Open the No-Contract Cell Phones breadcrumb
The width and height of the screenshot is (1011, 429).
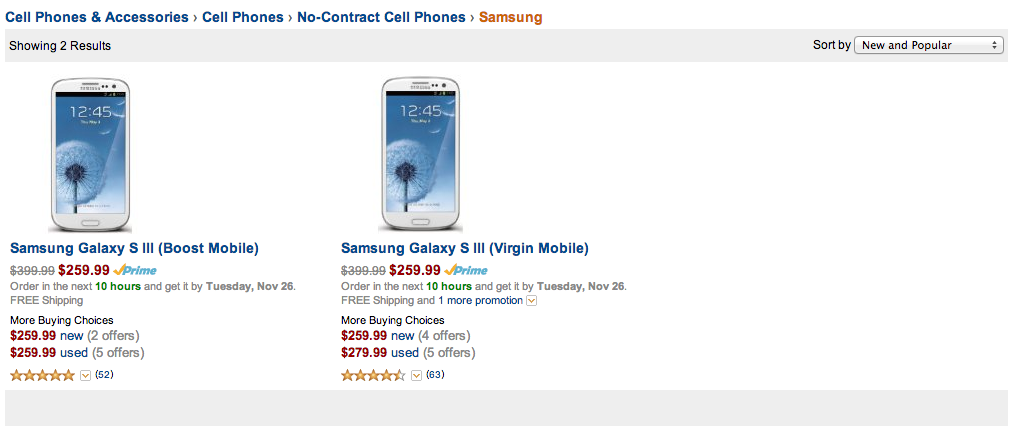[381, 17]
